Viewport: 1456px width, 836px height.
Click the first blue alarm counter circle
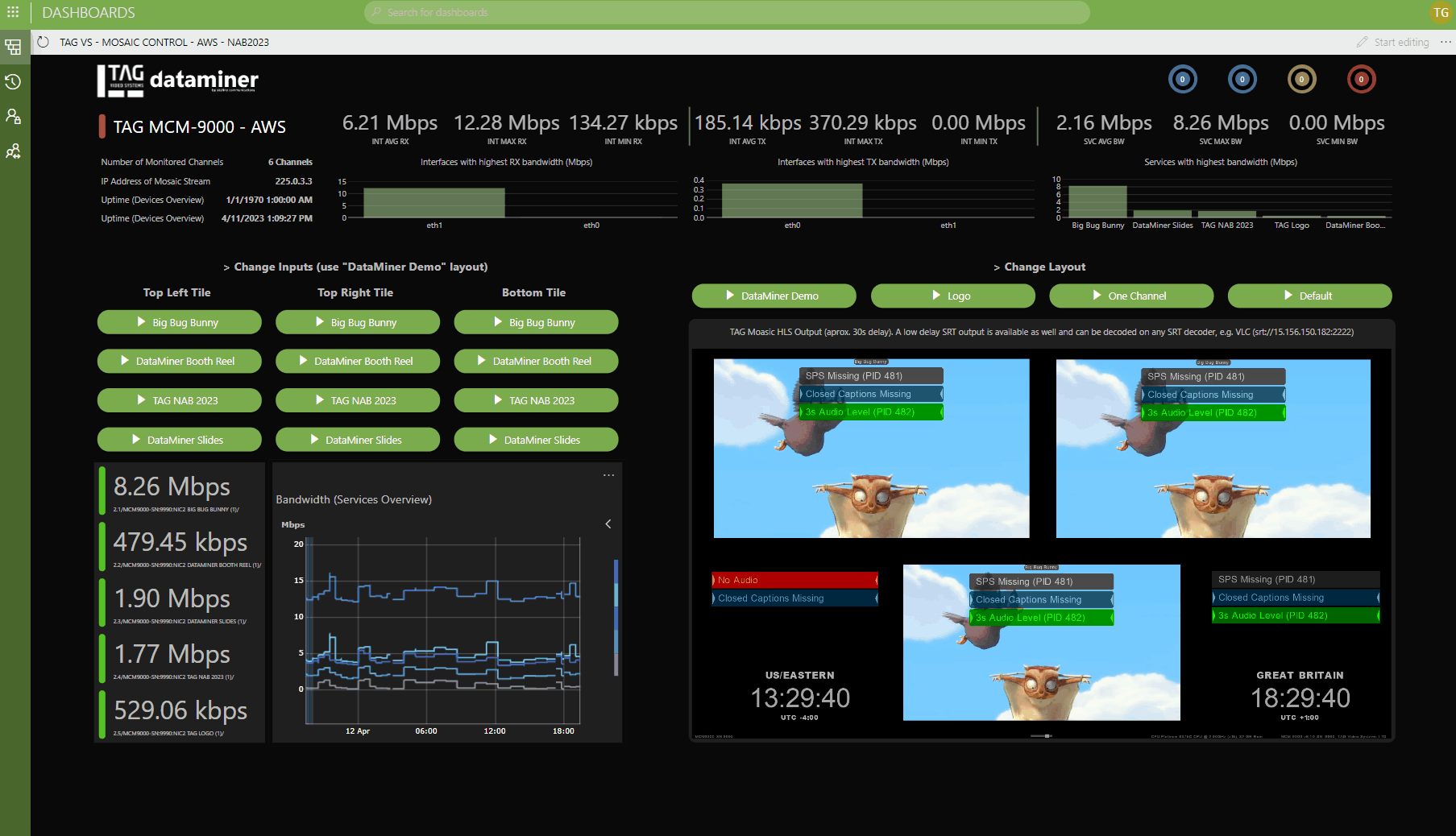pos(1182,79)
